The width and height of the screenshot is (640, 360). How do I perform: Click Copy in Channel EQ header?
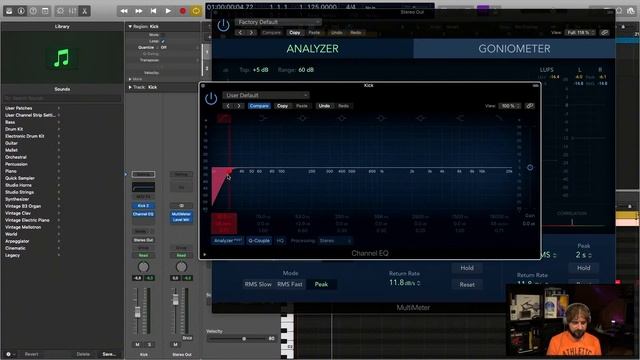tap(282, 106)
